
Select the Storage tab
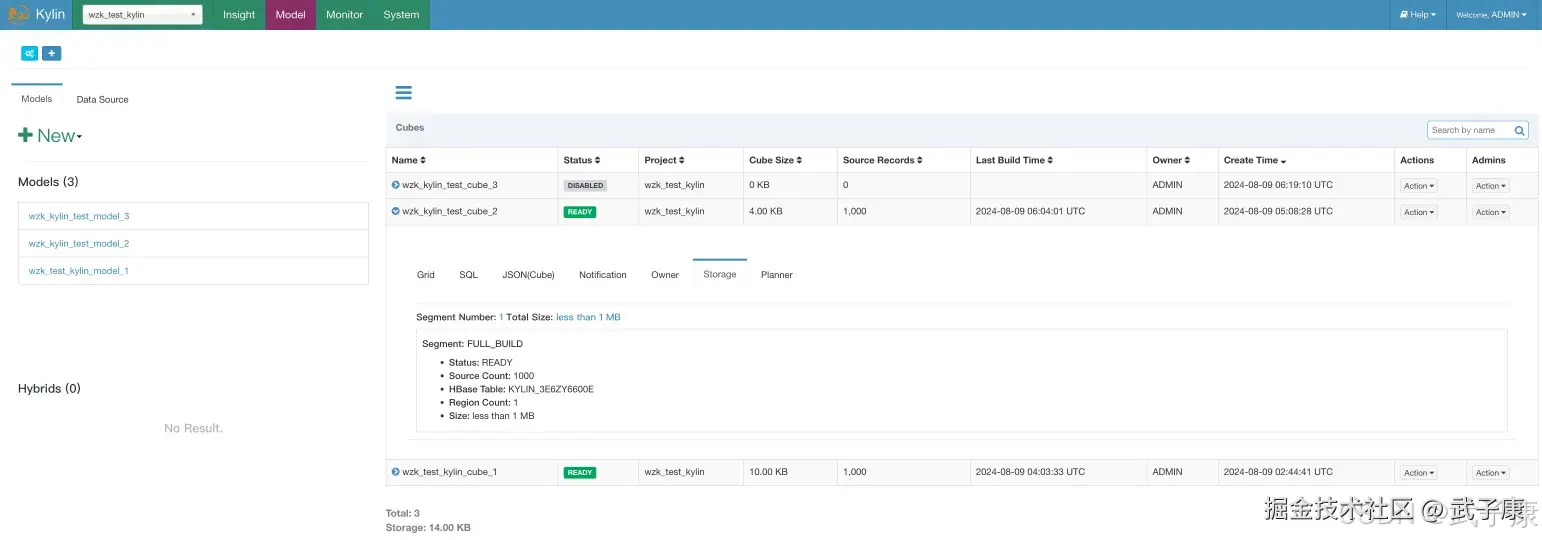pyautogui.click(x=720, y=274)
